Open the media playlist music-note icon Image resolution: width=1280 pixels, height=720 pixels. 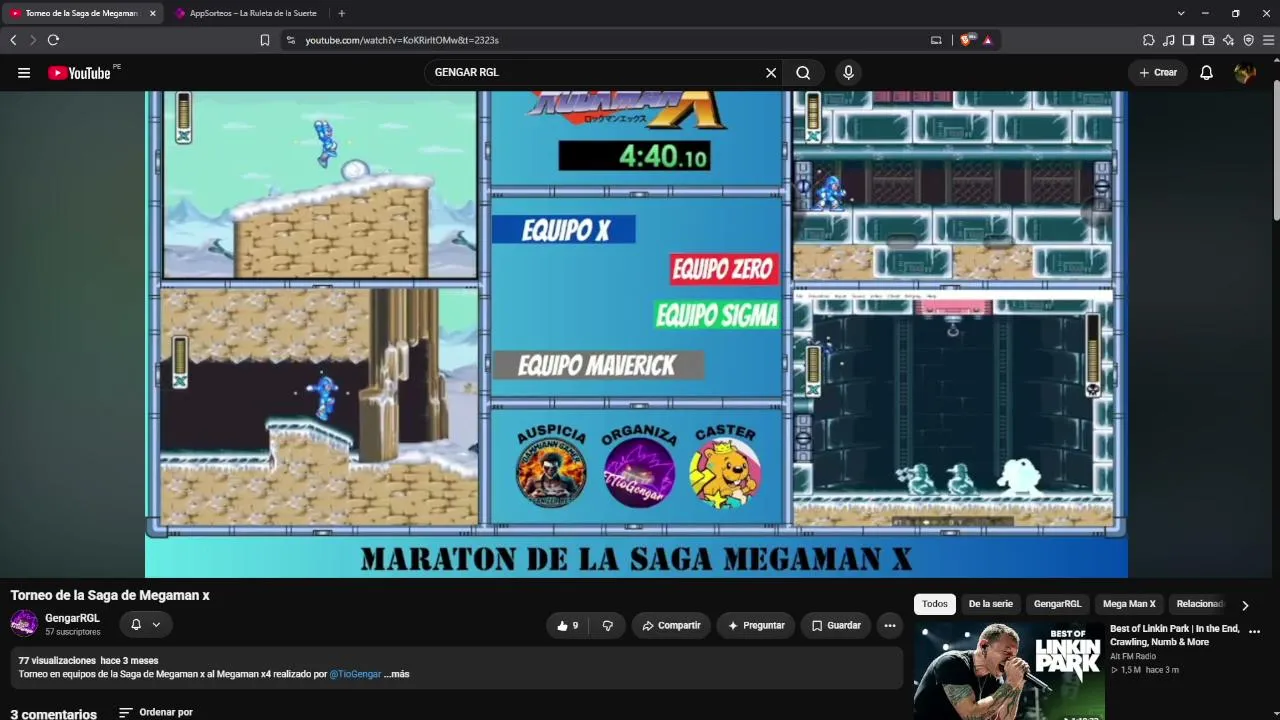(x=1168, y=40)
